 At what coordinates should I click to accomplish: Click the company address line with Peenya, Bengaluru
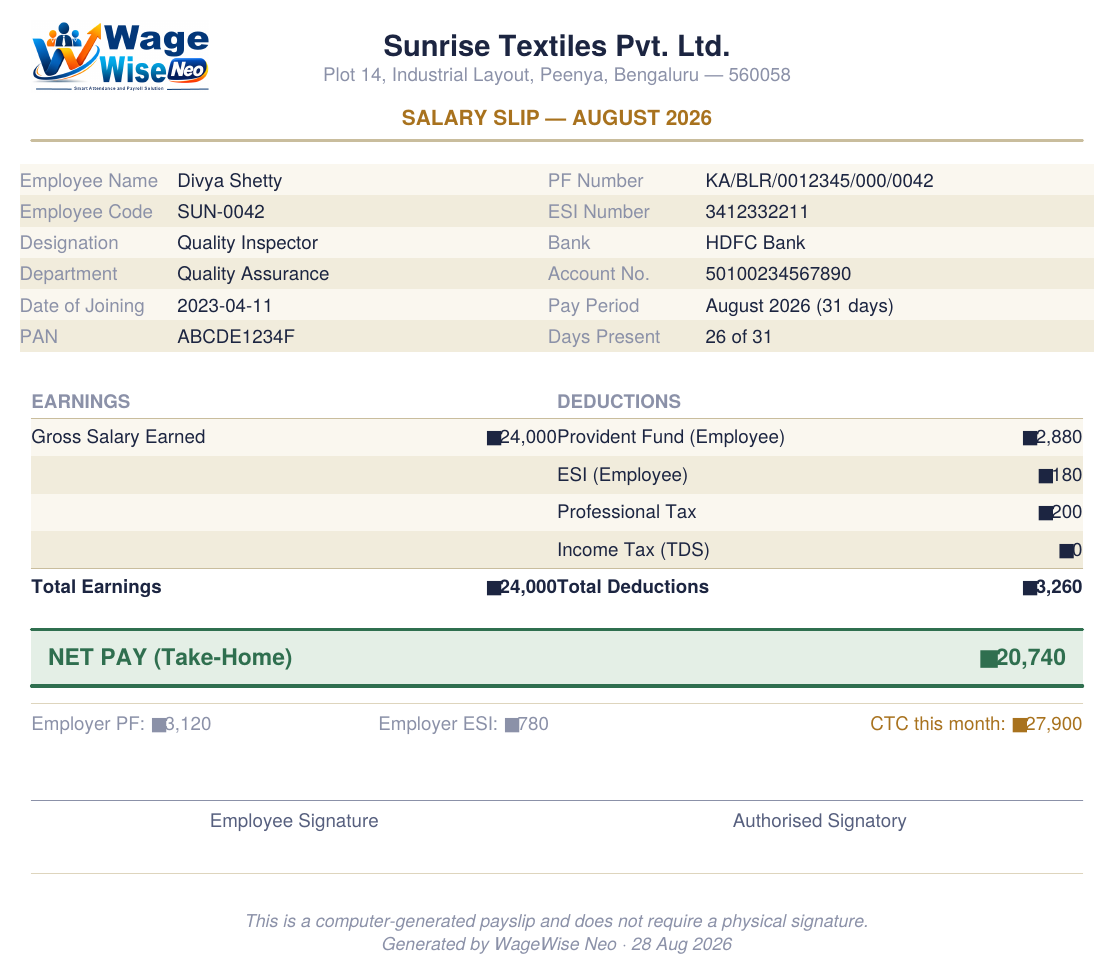556,75
